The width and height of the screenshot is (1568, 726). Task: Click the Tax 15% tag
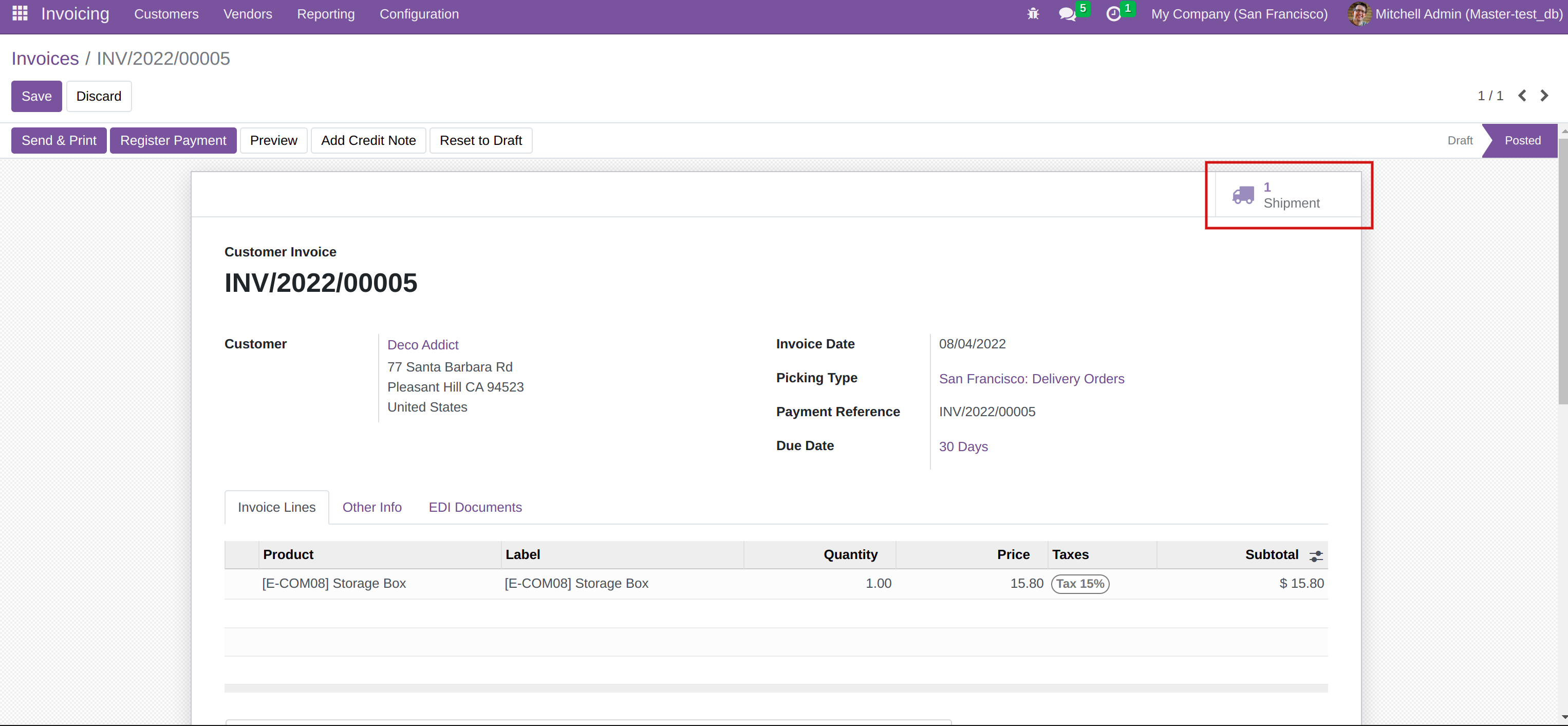[x=1080, y=584]
